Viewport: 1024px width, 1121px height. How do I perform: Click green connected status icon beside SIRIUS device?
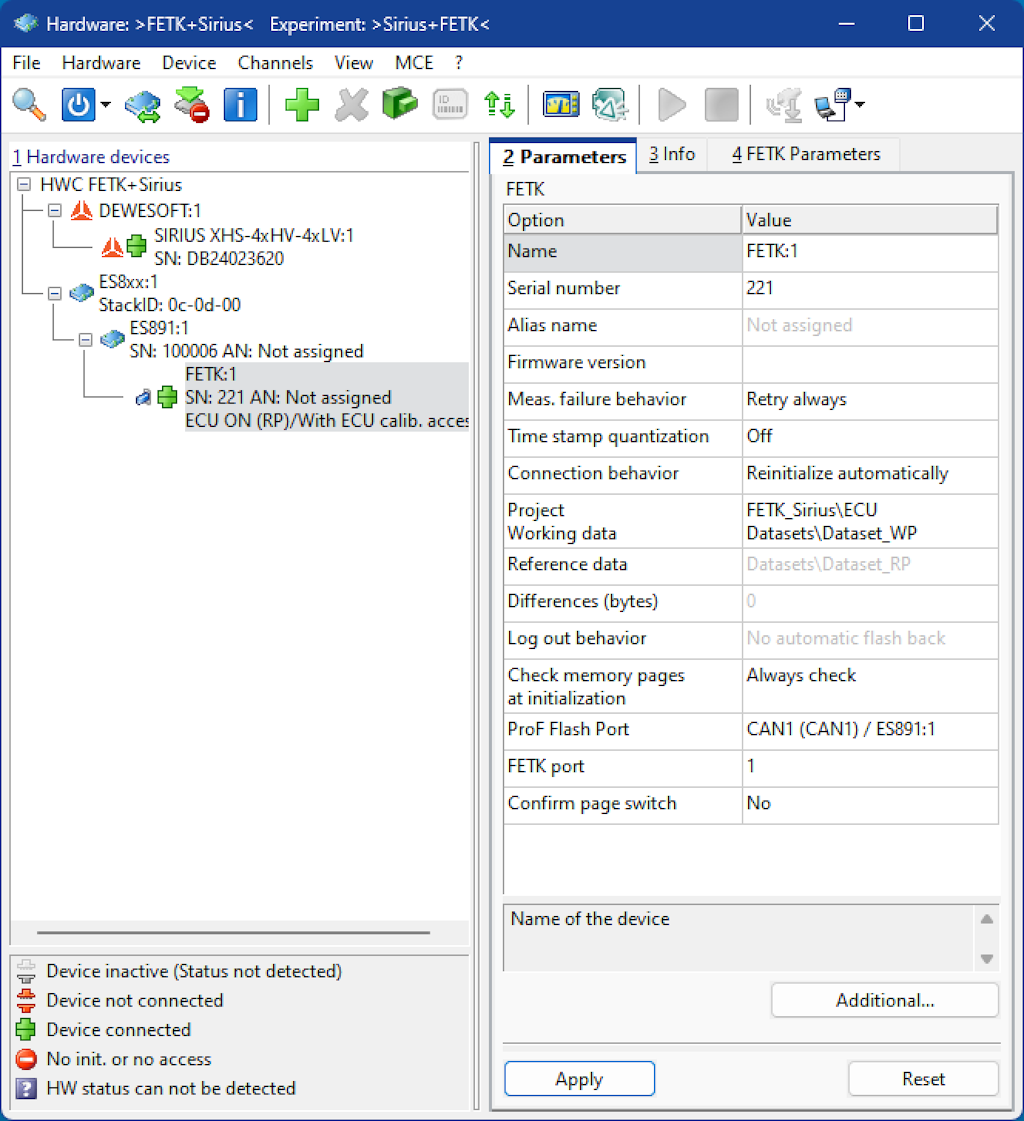[136, 246]
